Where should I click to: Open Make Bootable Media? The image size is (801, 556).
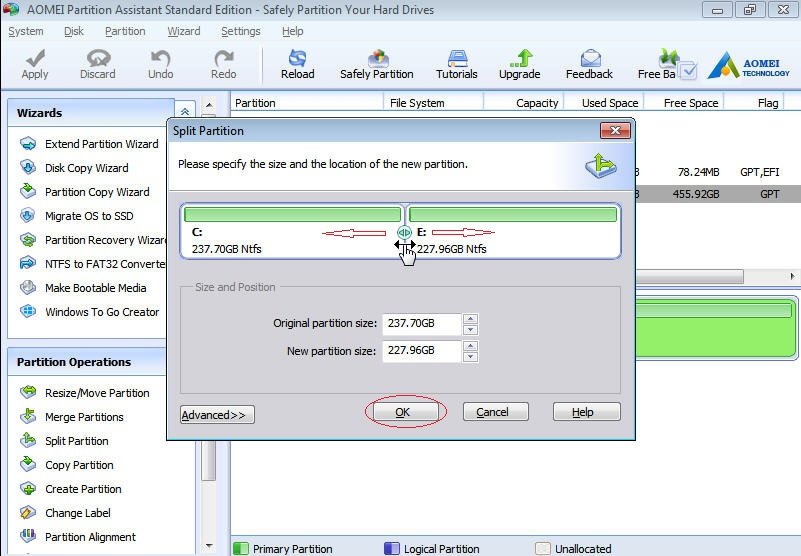[x=83, y=288]
